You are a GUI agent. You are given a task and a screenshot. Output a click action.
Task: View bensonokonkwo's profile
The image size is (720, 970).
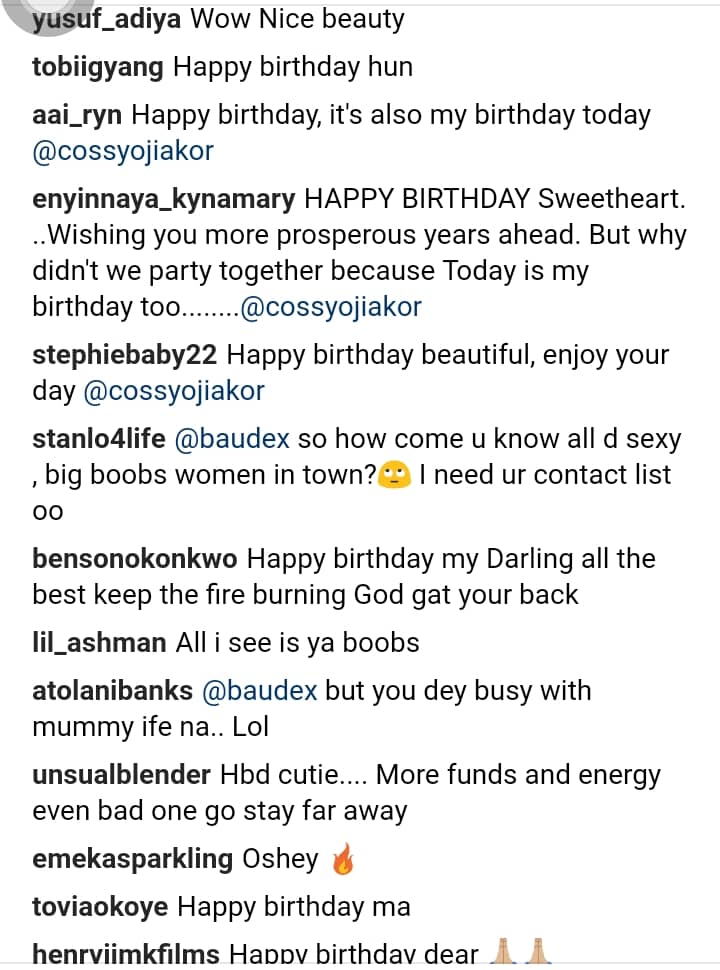[x=134, y=558]
